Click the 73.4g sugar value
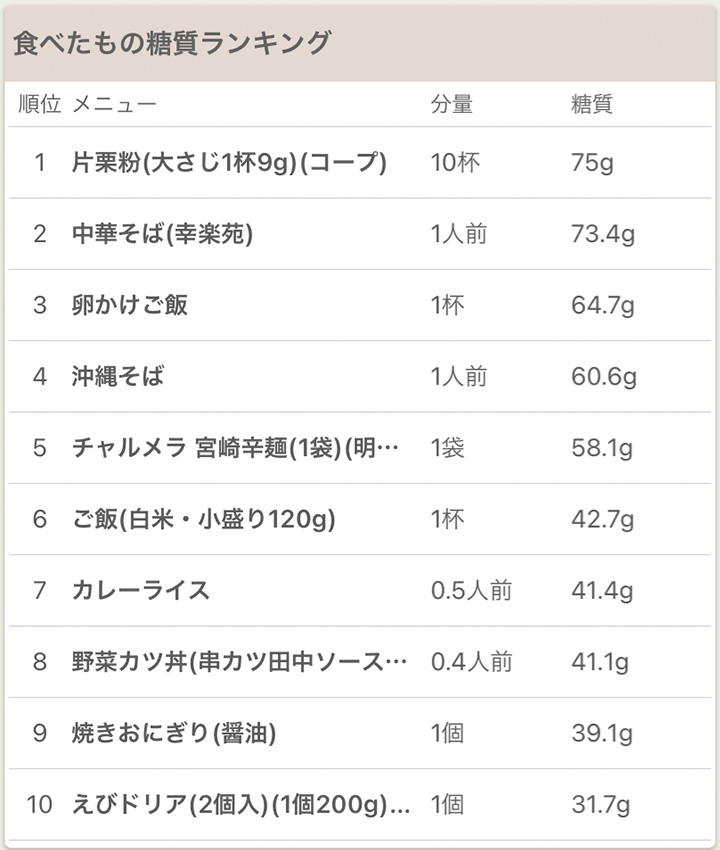720x850 pixels. coord(603,234)
